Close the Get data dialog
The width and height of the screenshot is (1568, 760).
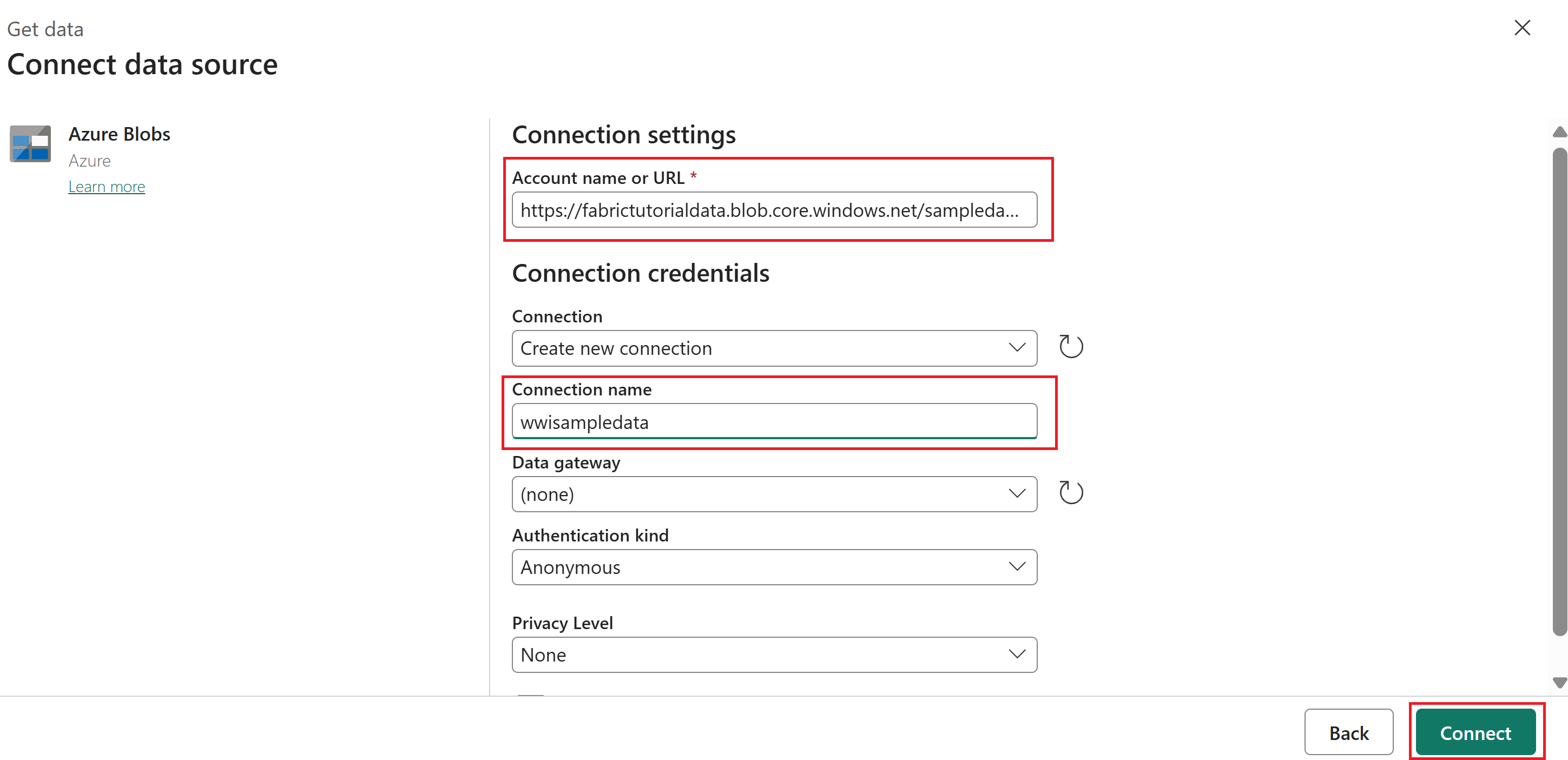tap(1523, 28)
